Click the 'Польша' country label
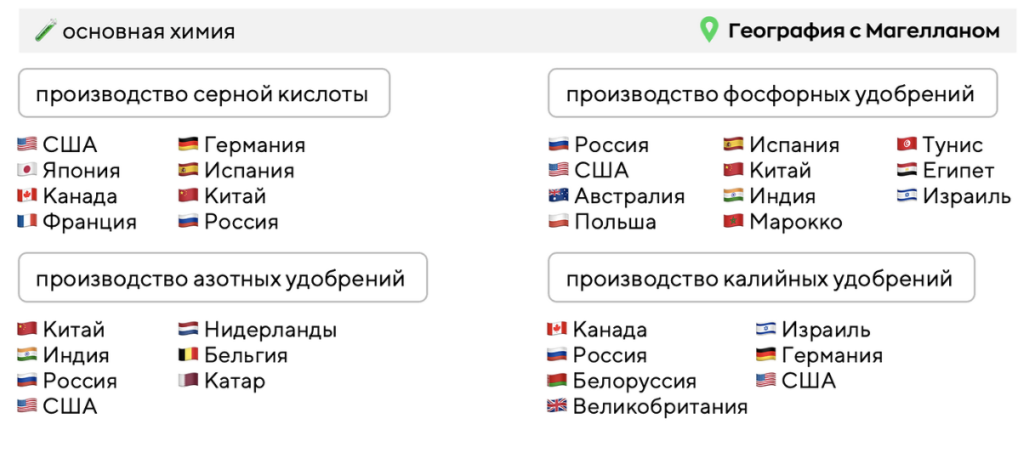 point(615,222)
